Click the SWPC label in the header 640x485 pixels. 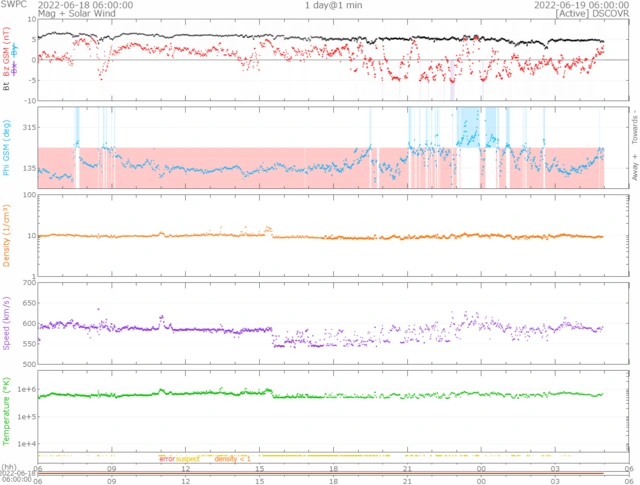13,4
